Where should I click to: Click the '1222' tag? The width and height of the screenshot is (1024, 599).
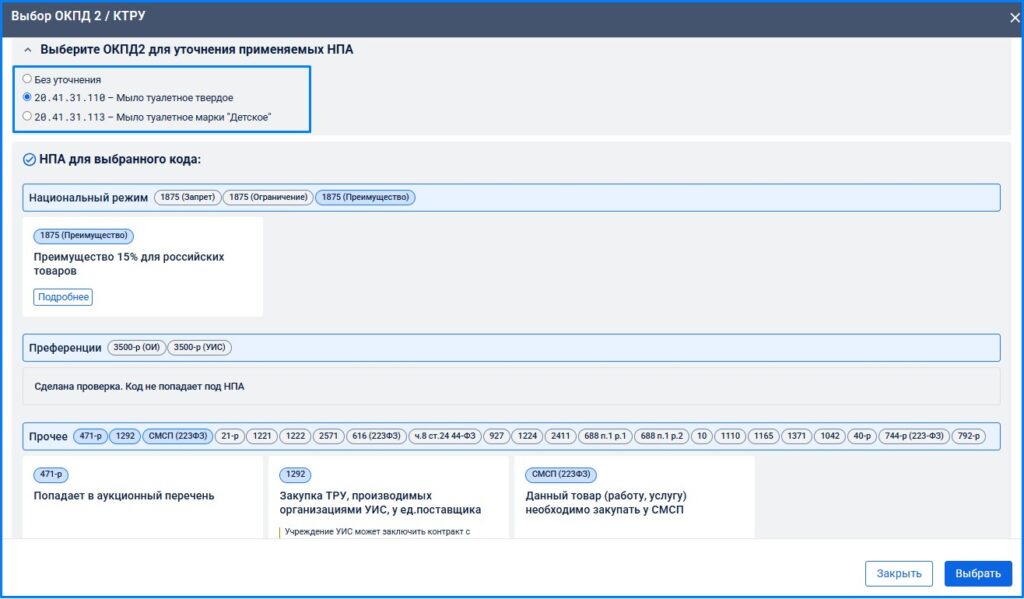295,436
